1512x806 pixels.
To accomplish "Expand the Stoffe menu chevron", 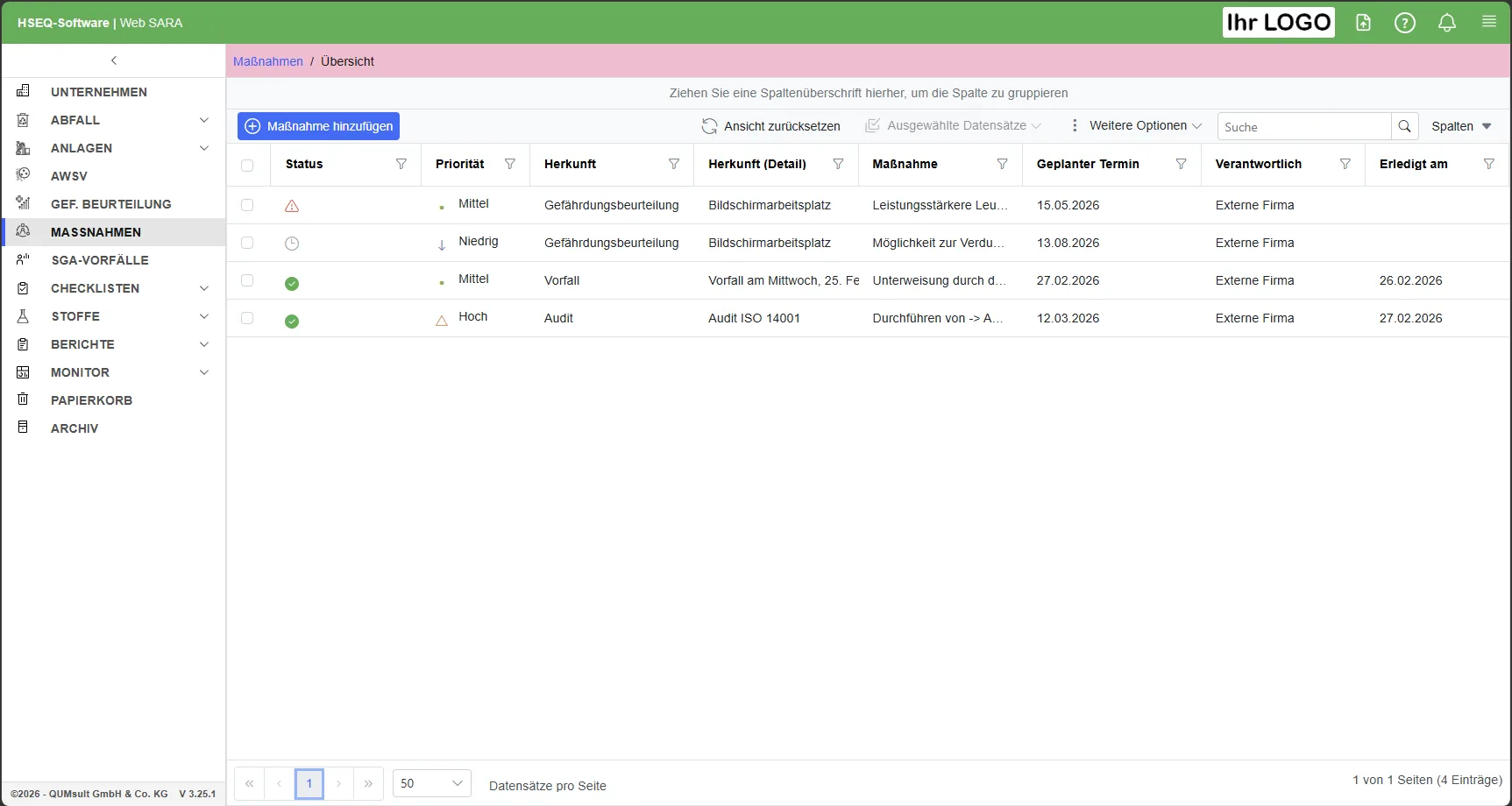I will (204, 316).
